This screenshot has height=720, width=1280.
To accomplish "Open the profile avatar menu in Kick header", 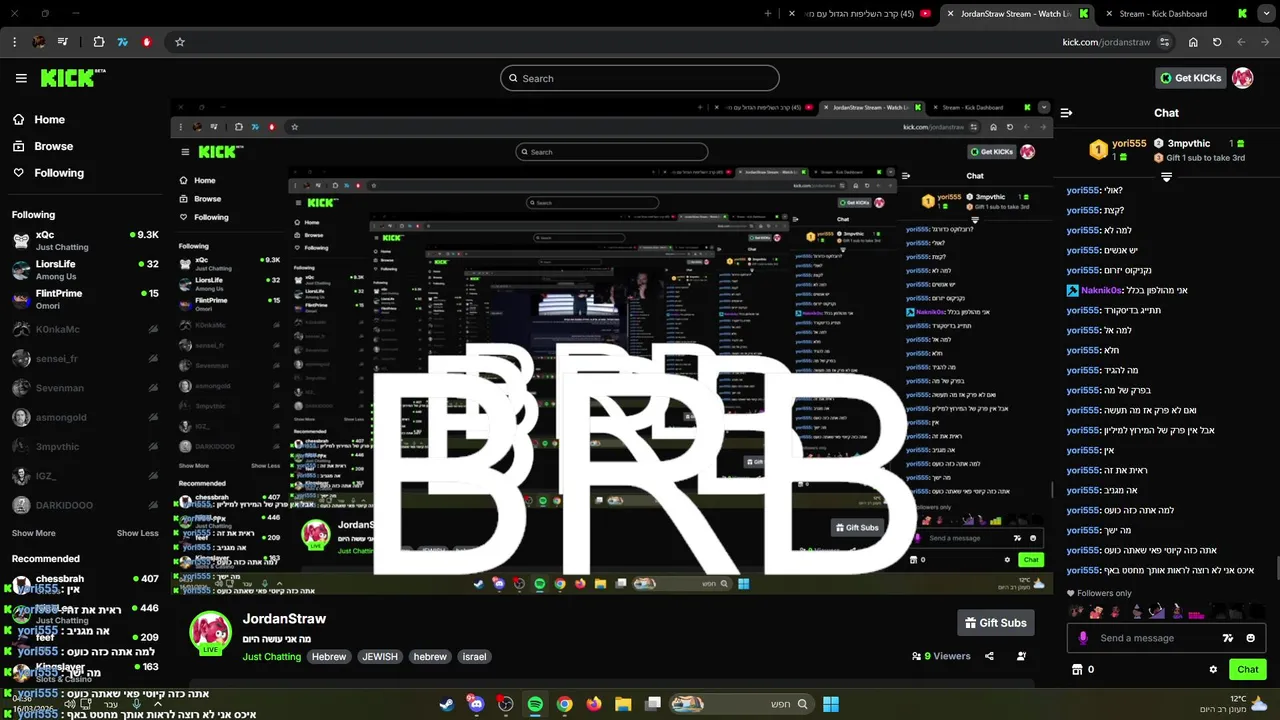I will coord(1243,78).
